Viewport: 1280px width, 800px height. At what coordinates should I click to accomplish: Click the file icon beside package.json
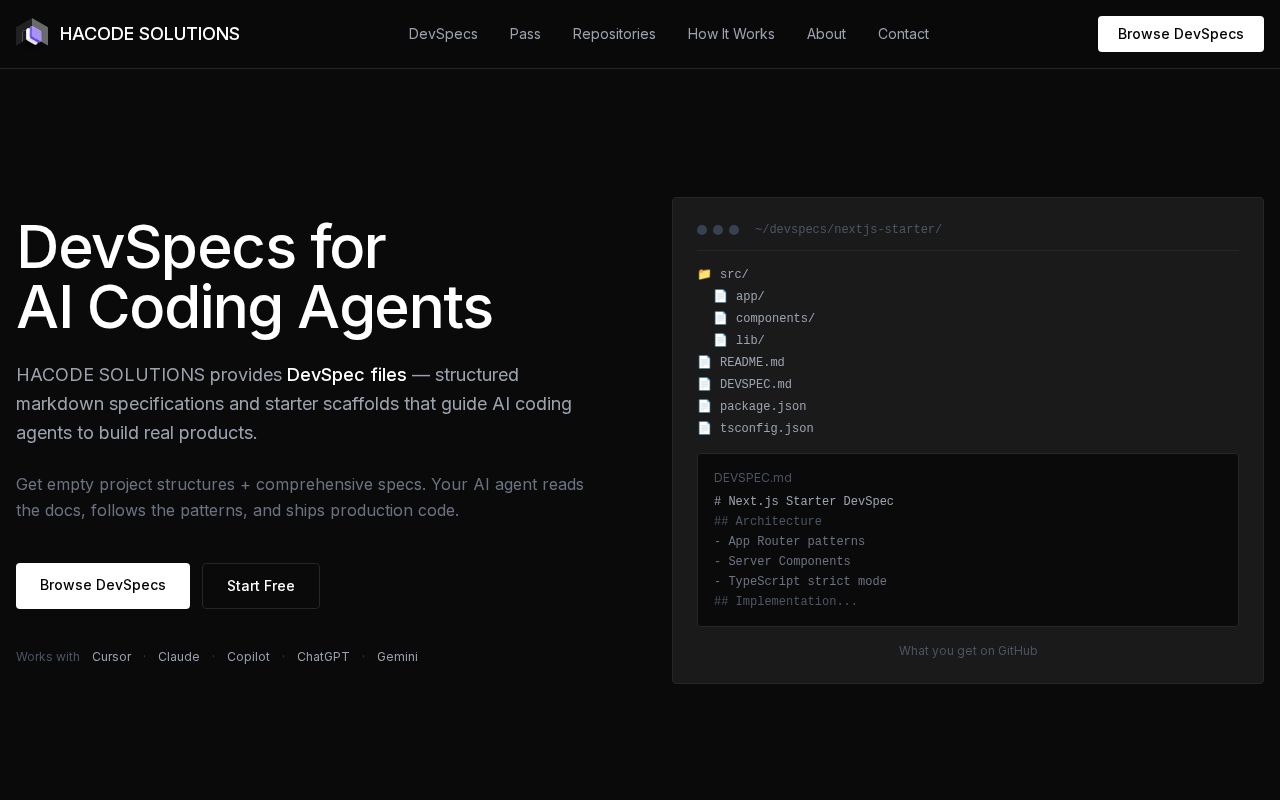[704, 407]
